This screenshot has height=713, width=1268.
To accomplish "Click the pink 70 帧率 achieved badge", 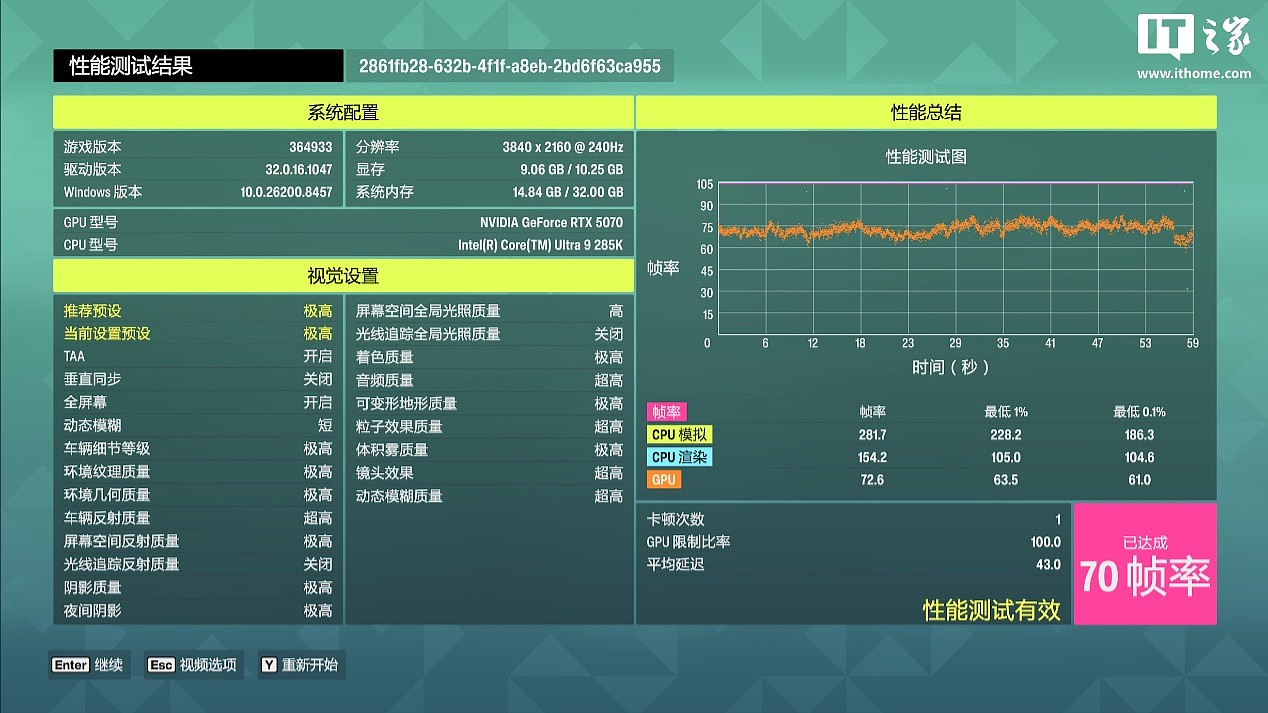I will [x=1145, y=564].
